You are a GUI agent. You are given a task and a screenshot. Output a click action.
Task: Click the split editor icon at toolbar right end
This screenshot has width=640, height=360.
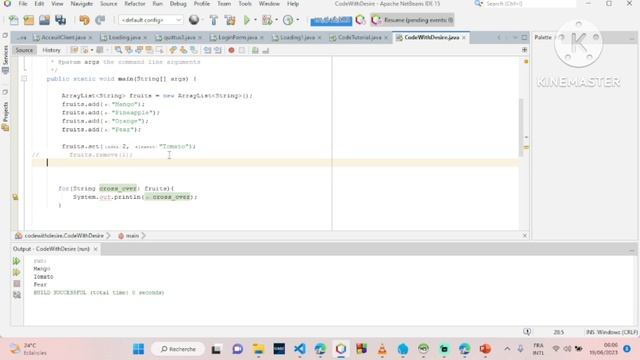pos(524,50)
